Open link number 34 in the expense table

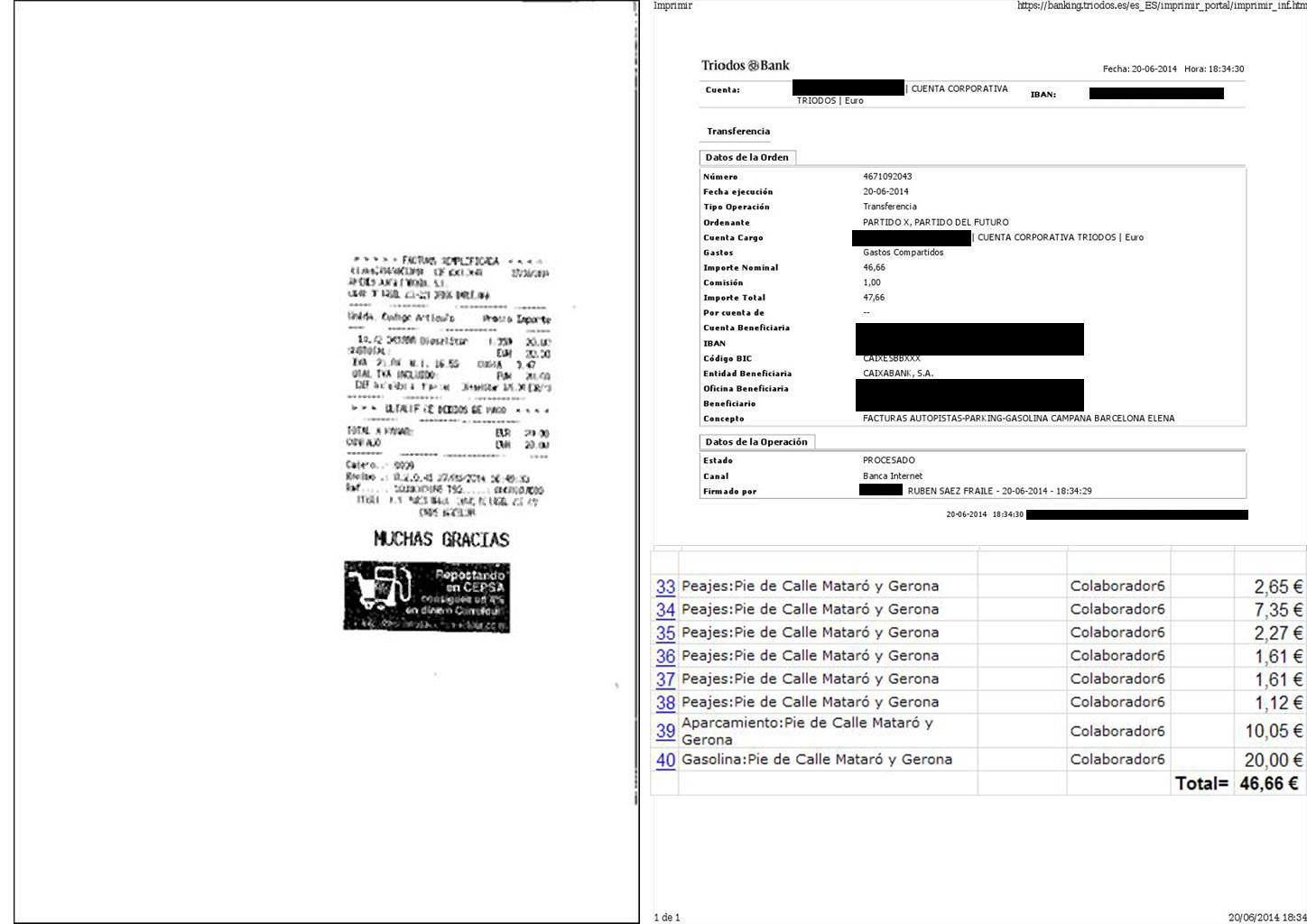coord(665,610)
